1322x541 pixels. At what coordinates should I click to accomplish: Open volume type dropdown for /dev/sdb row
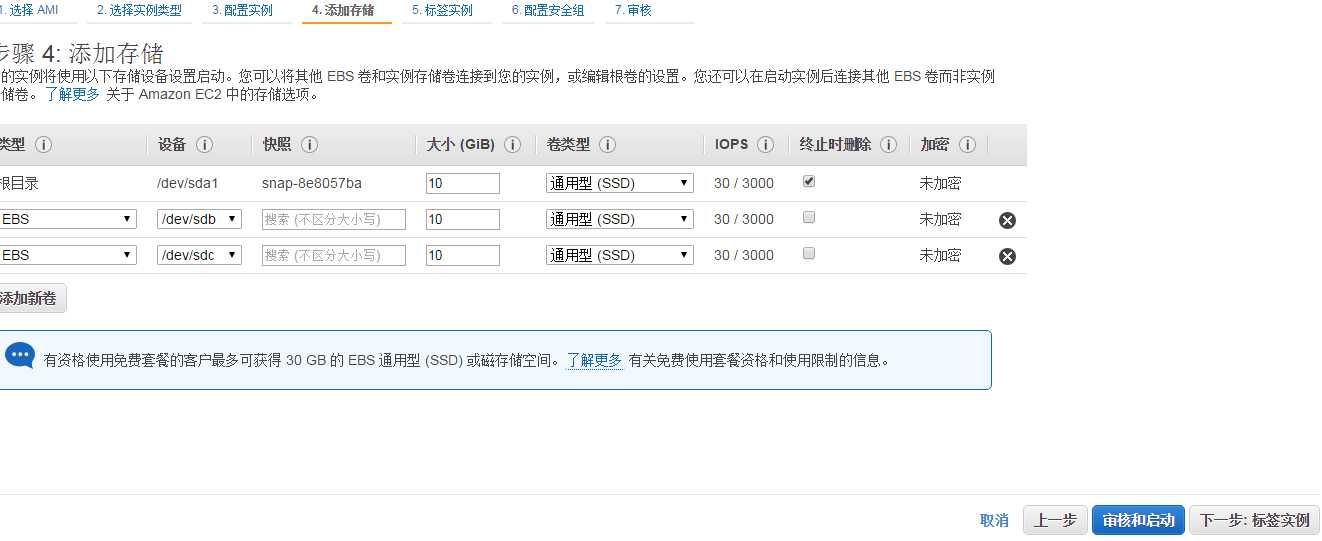coord(619,219)
